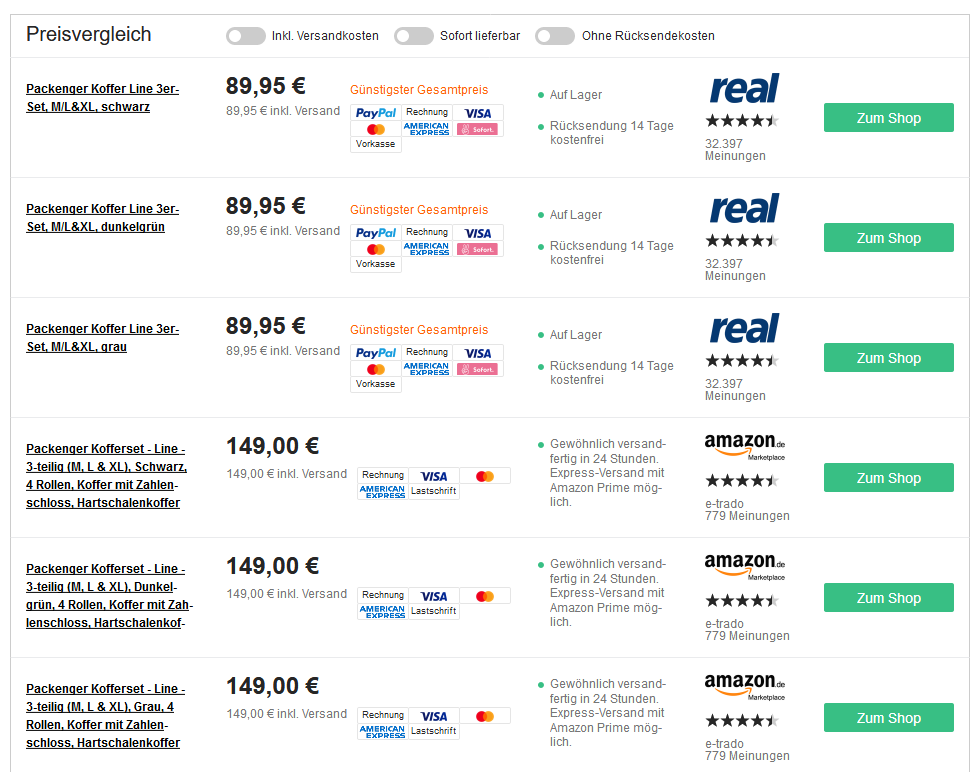The height and width of the screenshot is (772, 979).
Task: Click the '32.397 Meinungen' text in the grau offer
Action: click(x=735, y=390)
